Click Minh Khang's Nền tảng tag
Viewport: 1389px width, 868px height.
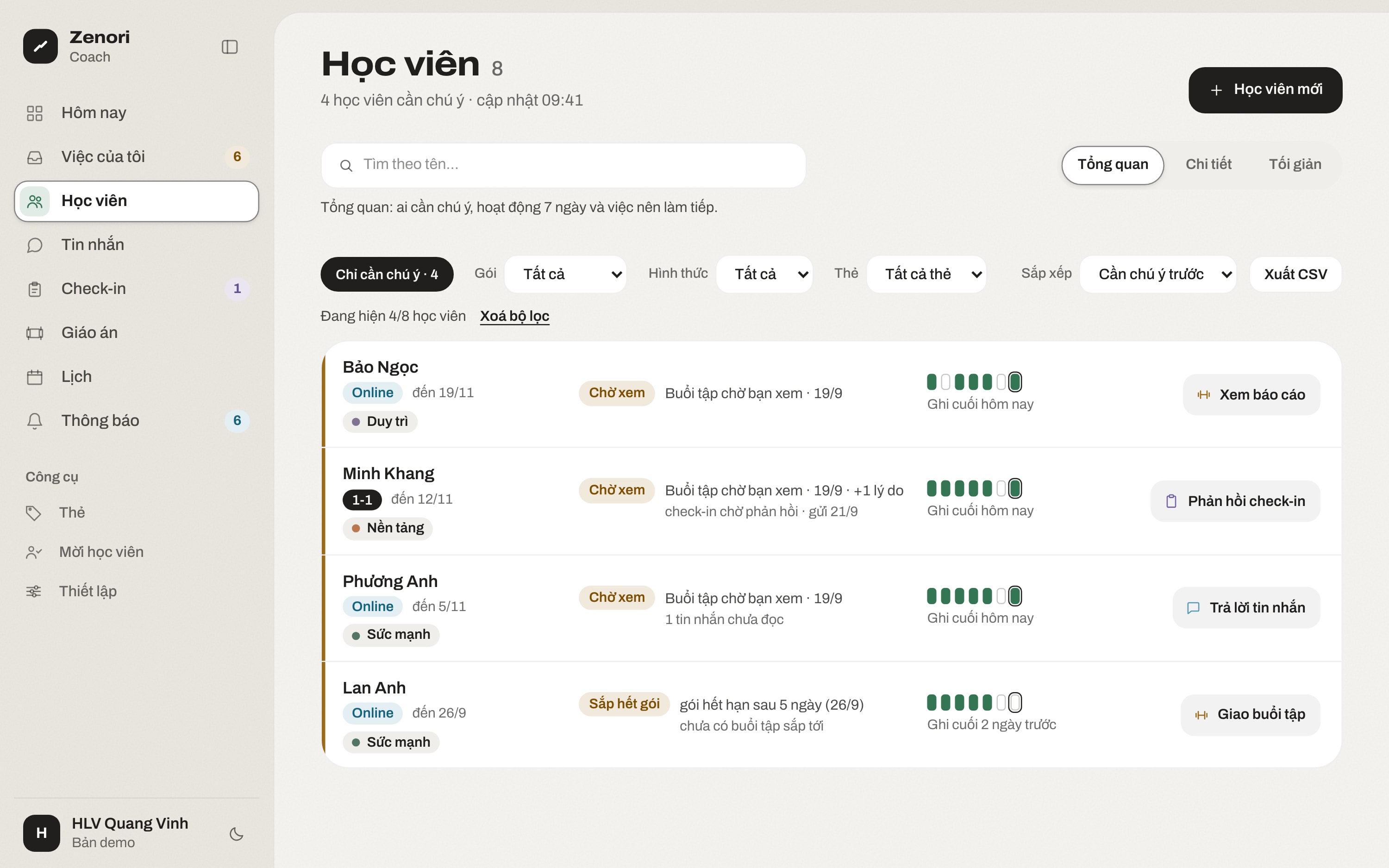(x=388, y=528)
